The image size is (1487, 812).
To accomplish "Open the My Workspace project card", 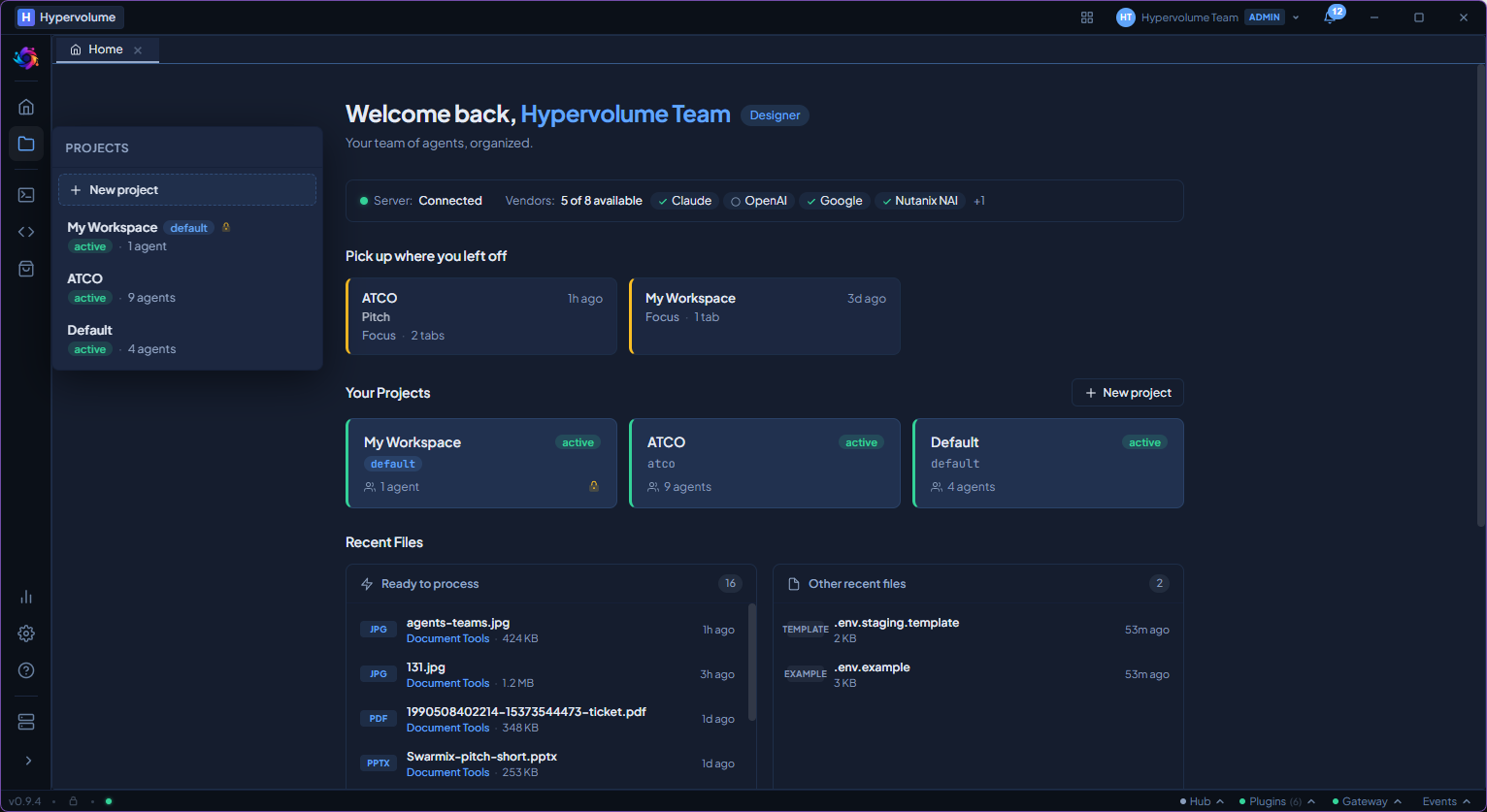I will tap(481, 463).
